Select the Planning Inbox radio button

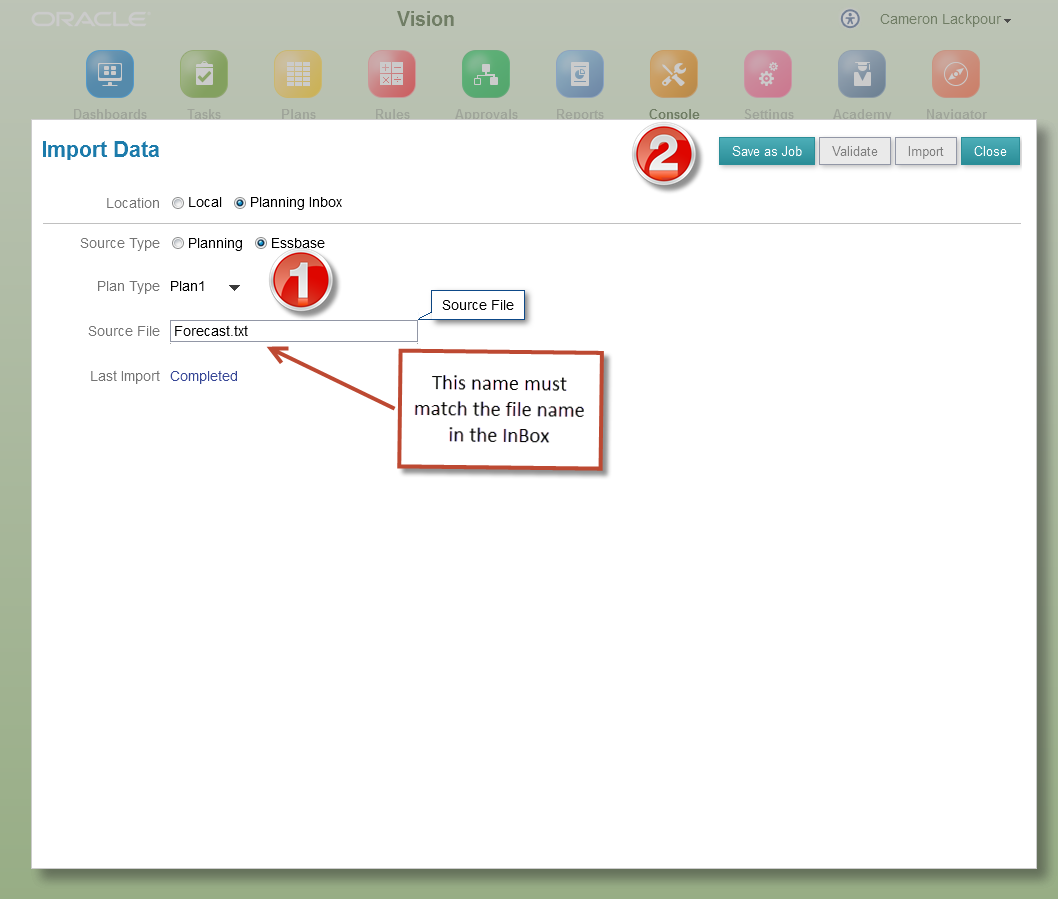[x=240, y=203]
